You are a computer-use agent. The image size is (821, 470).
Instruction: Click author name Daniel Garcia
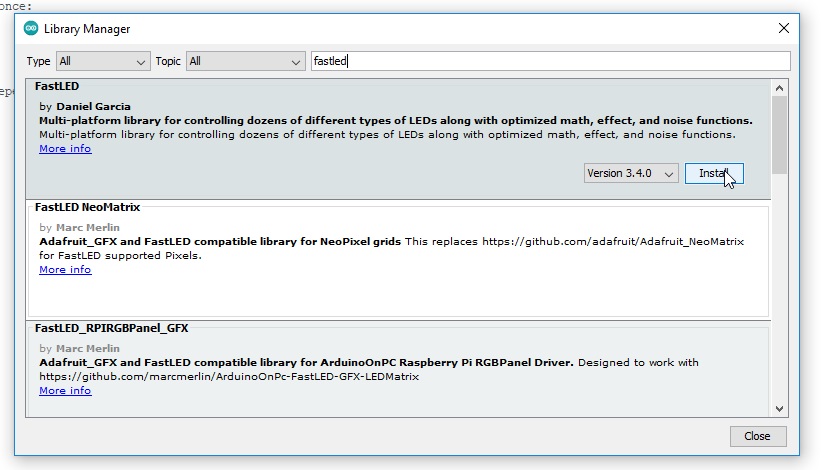click(93, 106)
